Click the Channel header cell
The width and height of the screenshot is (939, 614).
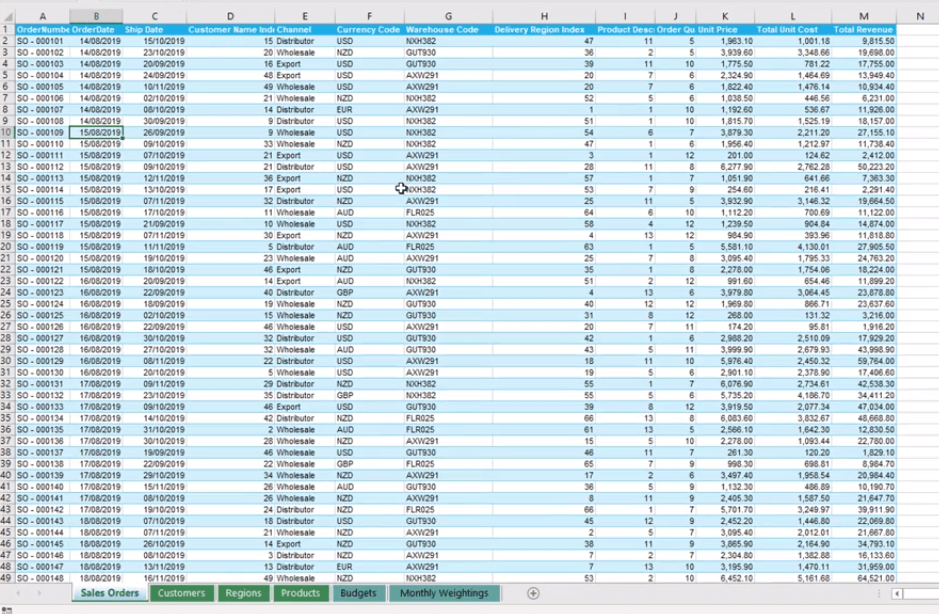pos(305,29)
